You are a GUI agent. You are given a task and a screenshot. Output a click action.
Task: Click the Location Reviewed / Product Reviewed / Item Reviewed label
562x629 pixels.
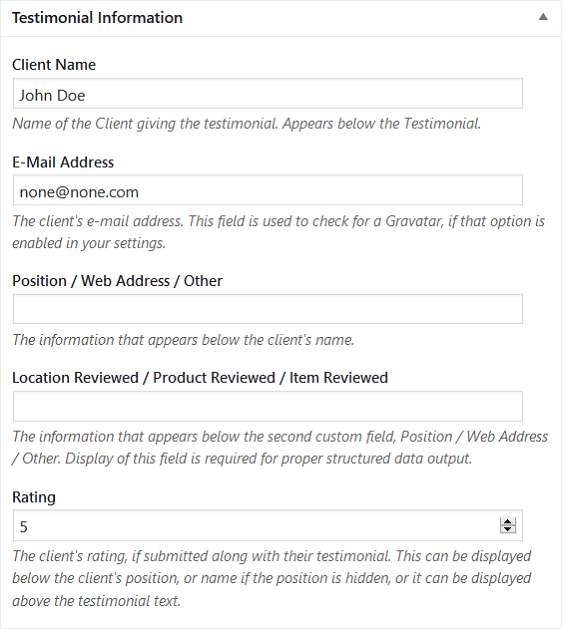tap(200, 378)
